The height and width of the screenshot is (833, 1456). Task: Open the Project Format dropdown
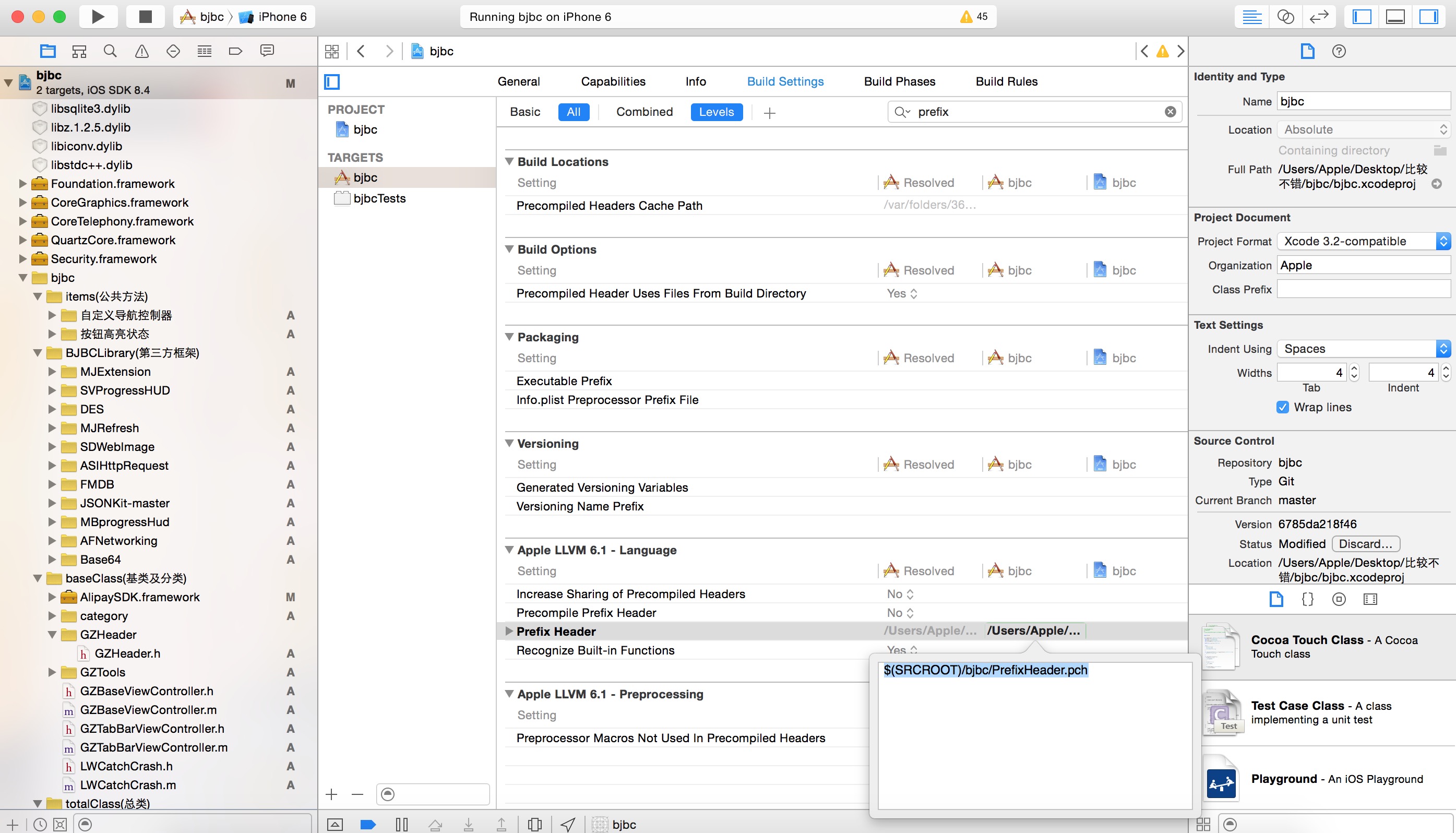click(1364, 242)
